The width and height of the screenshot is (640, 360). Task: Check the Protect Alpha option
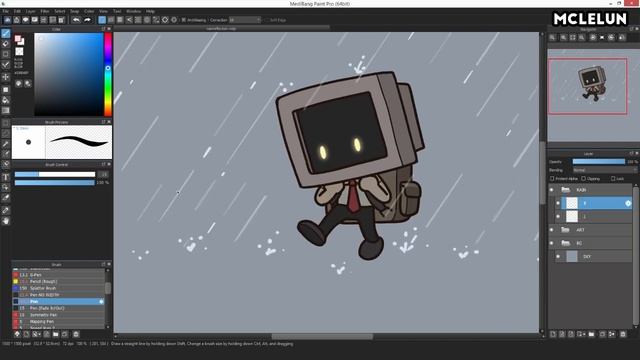552,178
